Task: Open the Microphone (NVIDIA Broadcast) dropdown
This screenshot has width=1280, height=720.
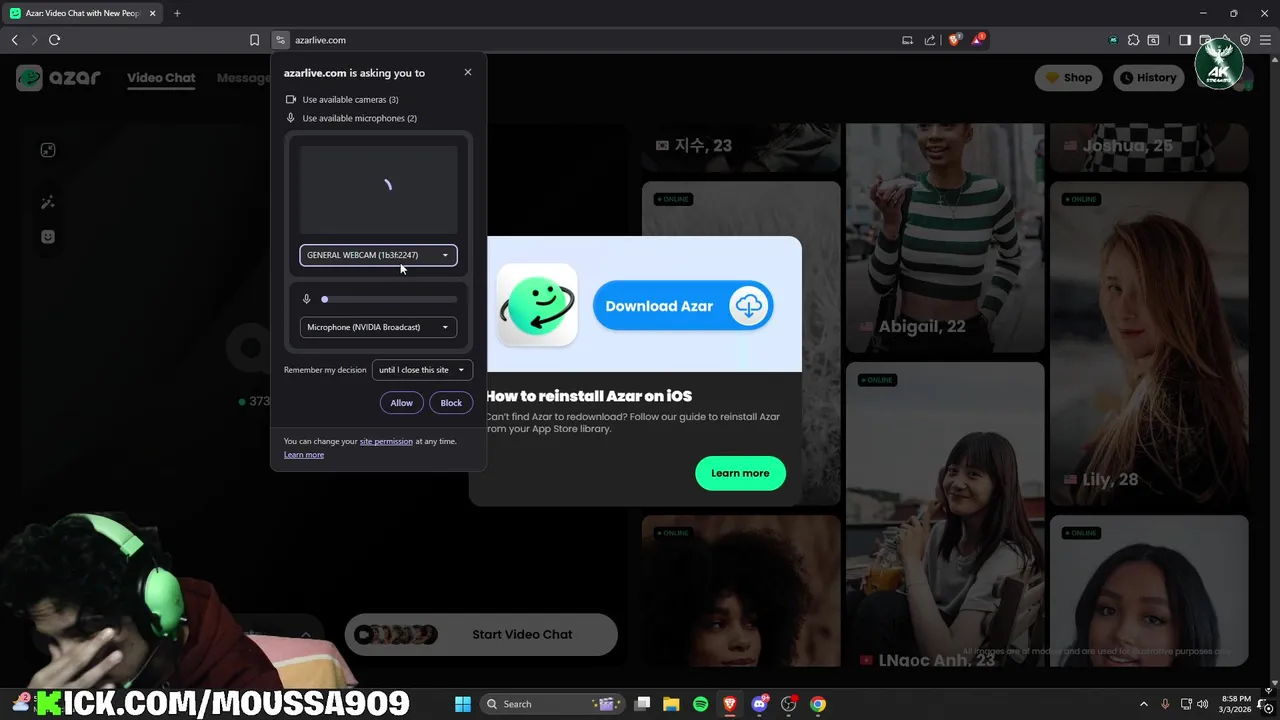Action: pyautogui.click(x=378, y=327)
